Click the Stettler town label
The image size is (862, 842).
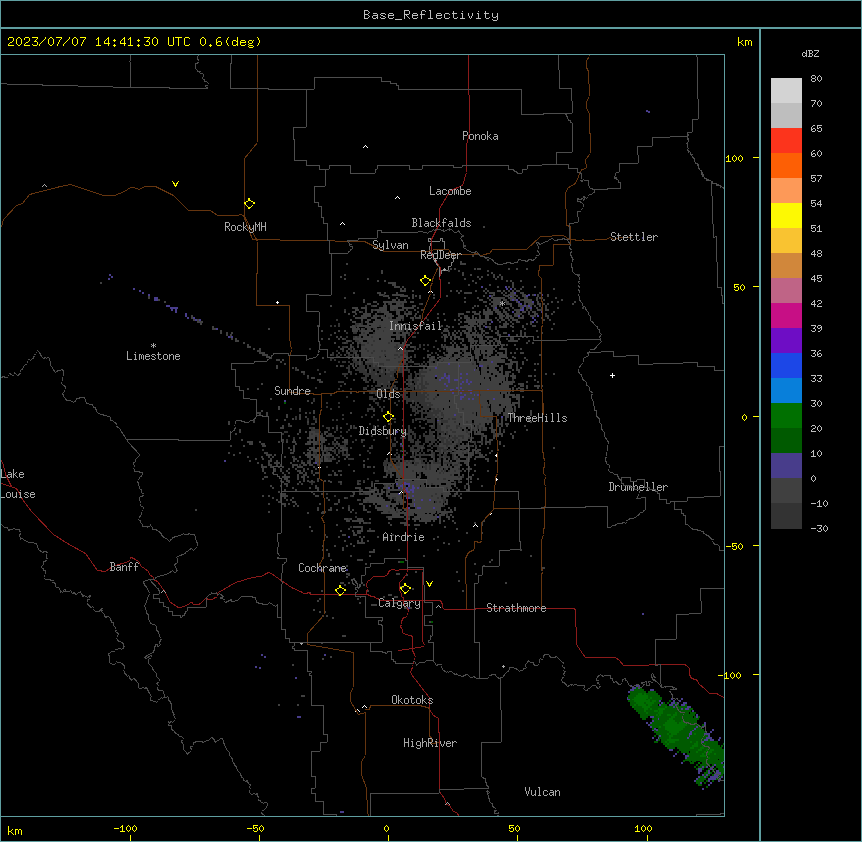634,237
